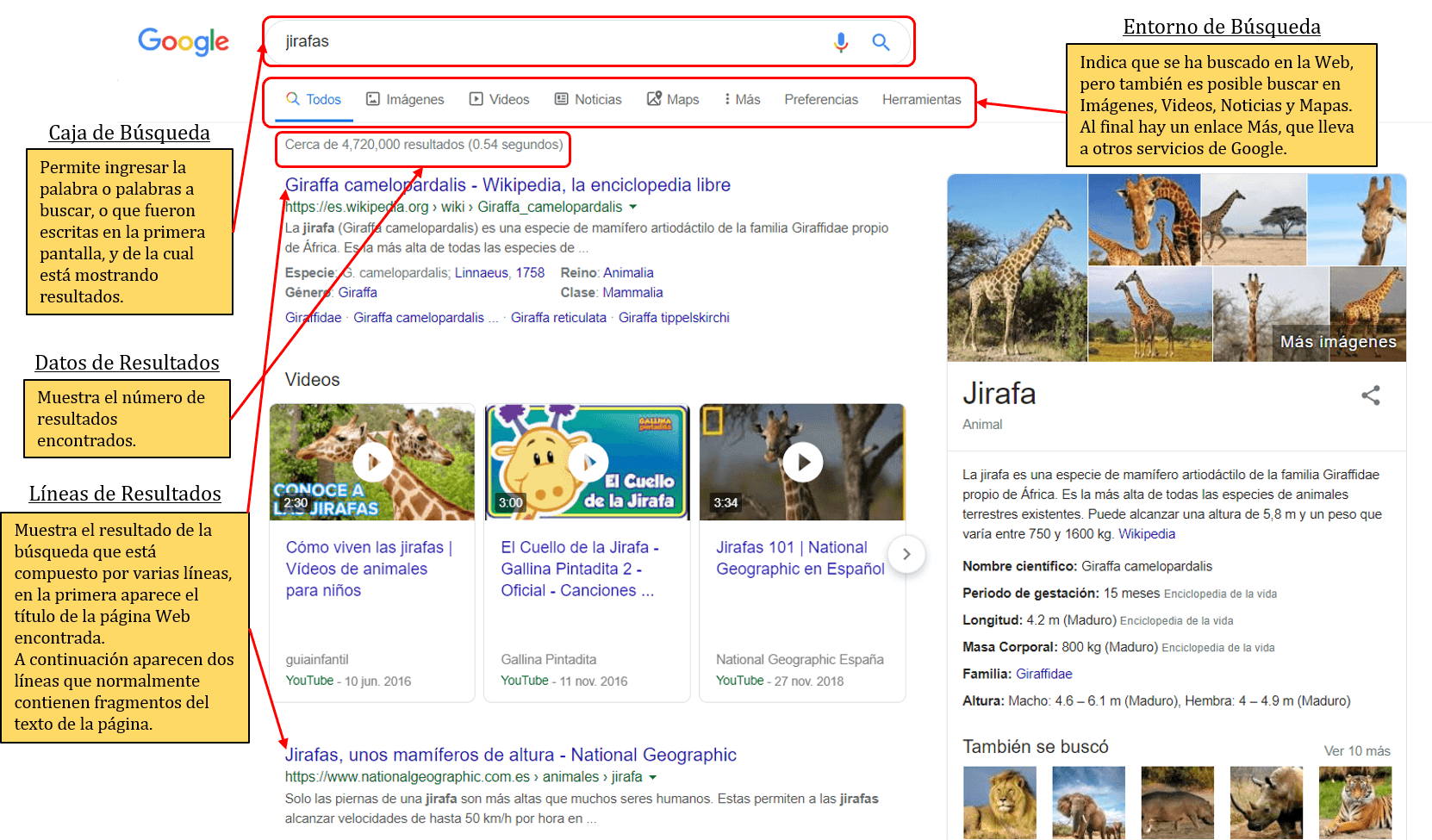Image resolution: width=1432 pixels, height=840 pixels.
Task: Open the tiger thumbnail in También se buscó
Action: 1355,802
